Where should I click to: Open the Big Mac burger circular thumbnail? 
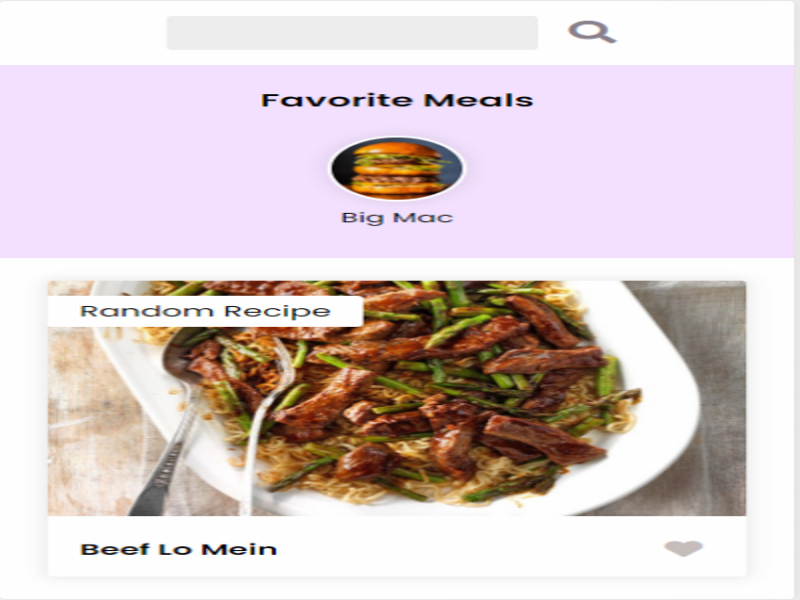[x=396, y=168]
